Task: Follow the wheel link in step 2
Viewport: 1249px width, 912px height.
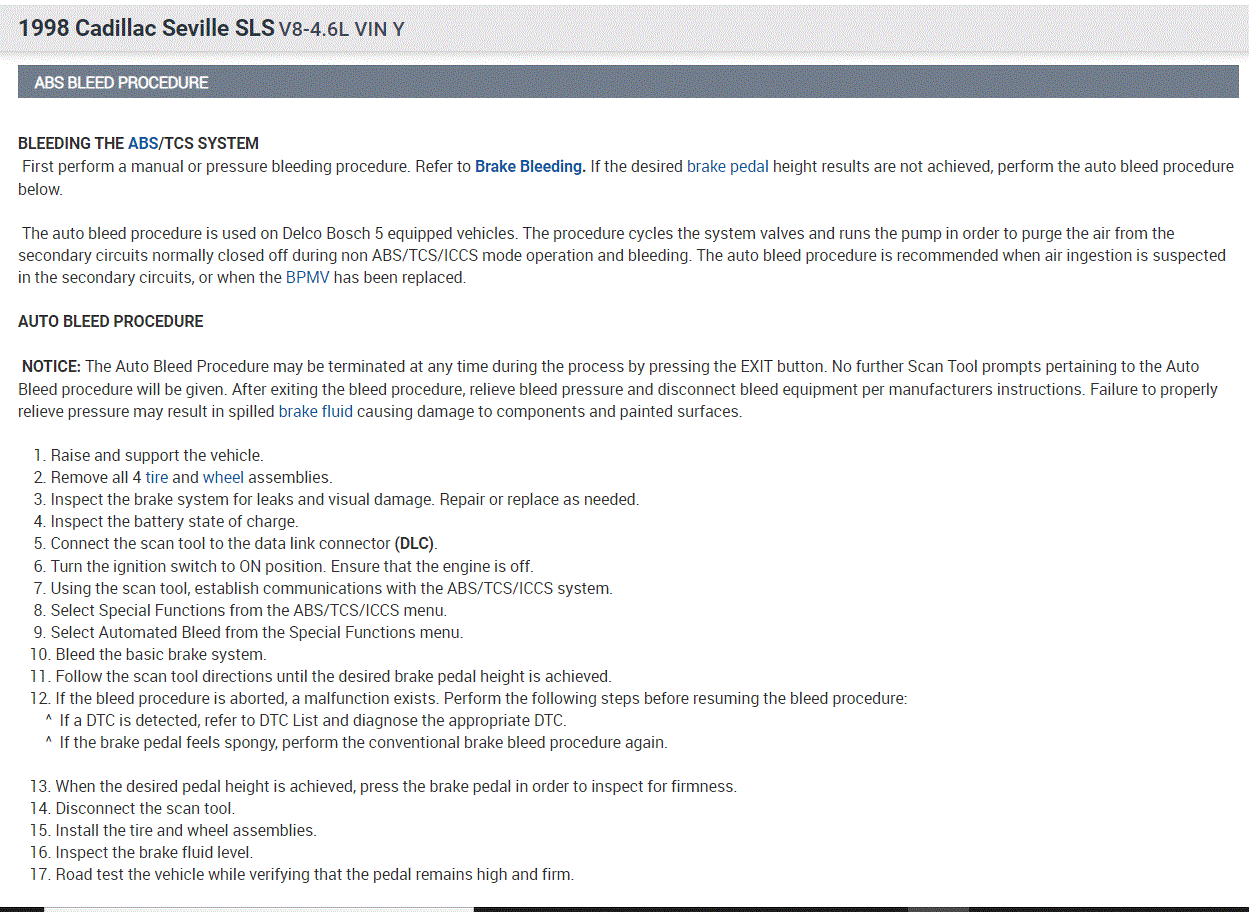Action: click(x=223, y=477)
